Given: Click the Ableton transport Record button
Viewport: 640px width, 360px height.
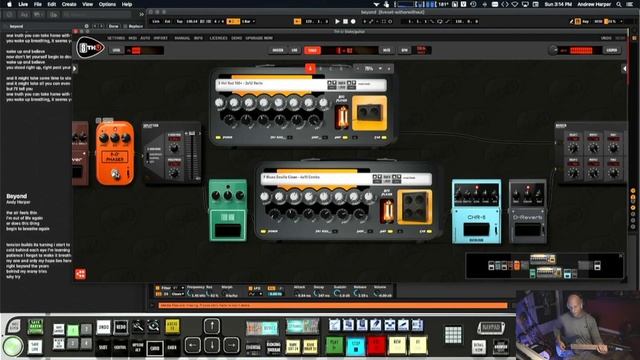Looking at the screenshot, I should 353,21.
